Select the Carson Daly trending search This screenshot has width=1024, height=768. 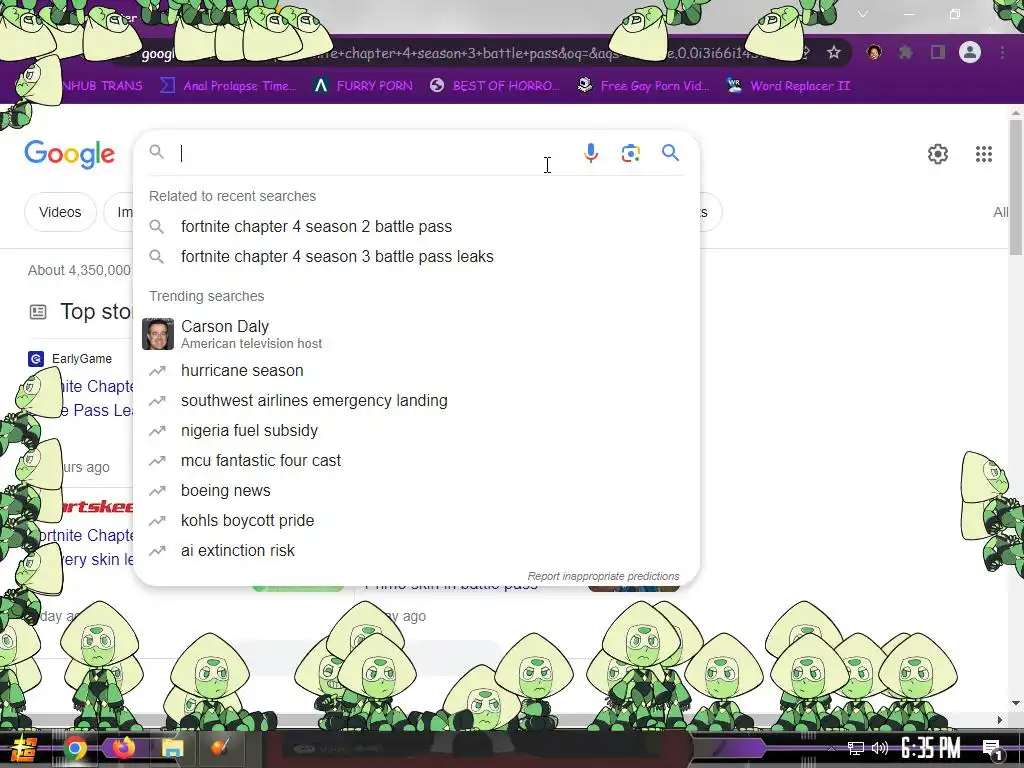pyautogui.click(x=417, y=334)
